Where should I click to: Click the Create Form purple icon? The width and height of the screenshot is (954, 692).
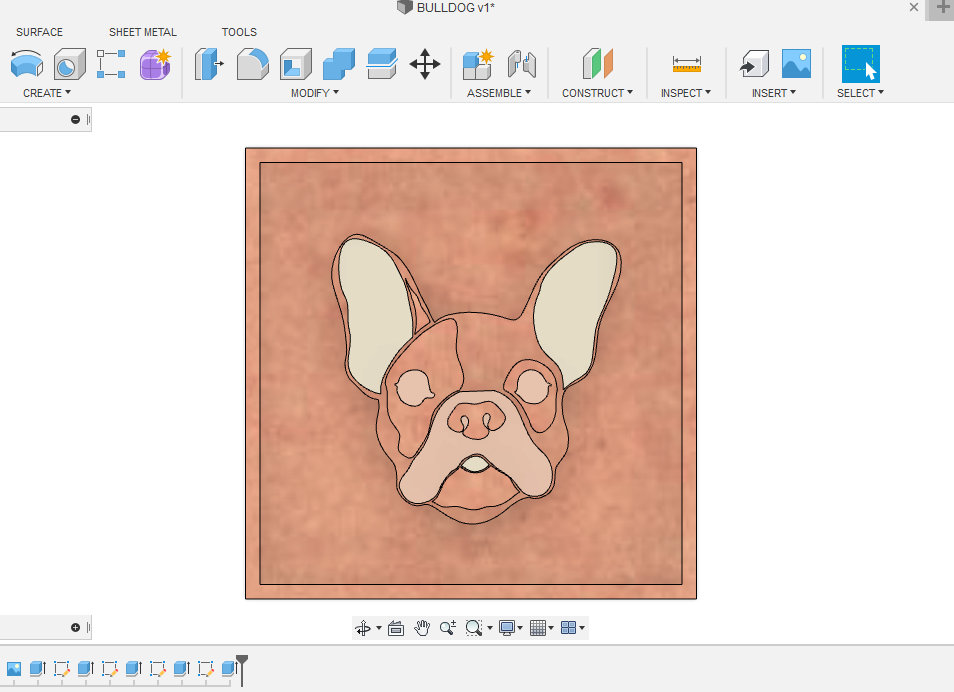[156, 64]
